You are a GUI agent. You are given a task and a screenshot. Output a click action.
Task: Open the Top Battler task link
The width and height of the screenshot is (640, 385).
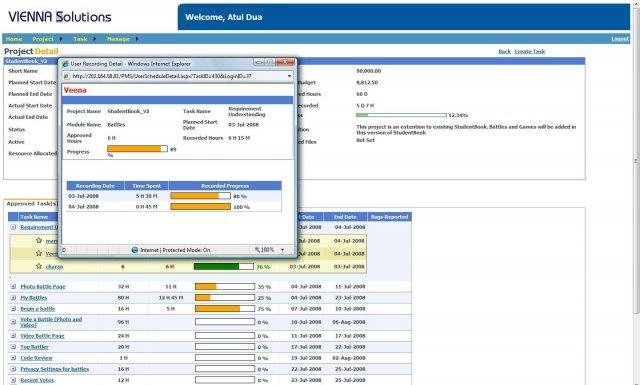pos(35,347)
